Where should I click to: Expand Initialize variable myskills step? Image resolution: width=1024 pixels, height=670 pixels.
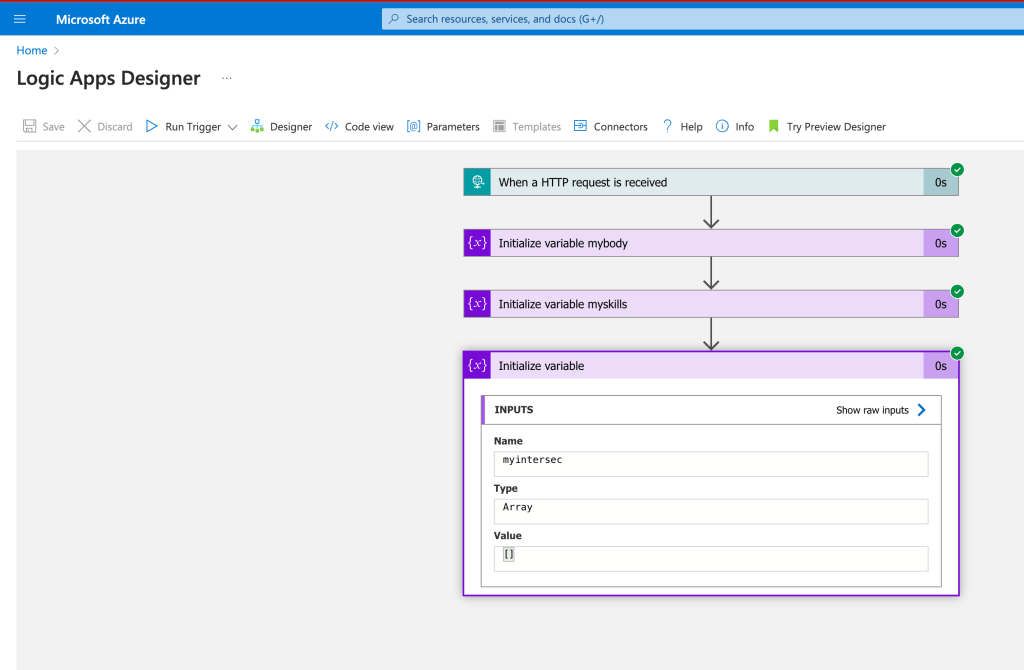[711, 304]
